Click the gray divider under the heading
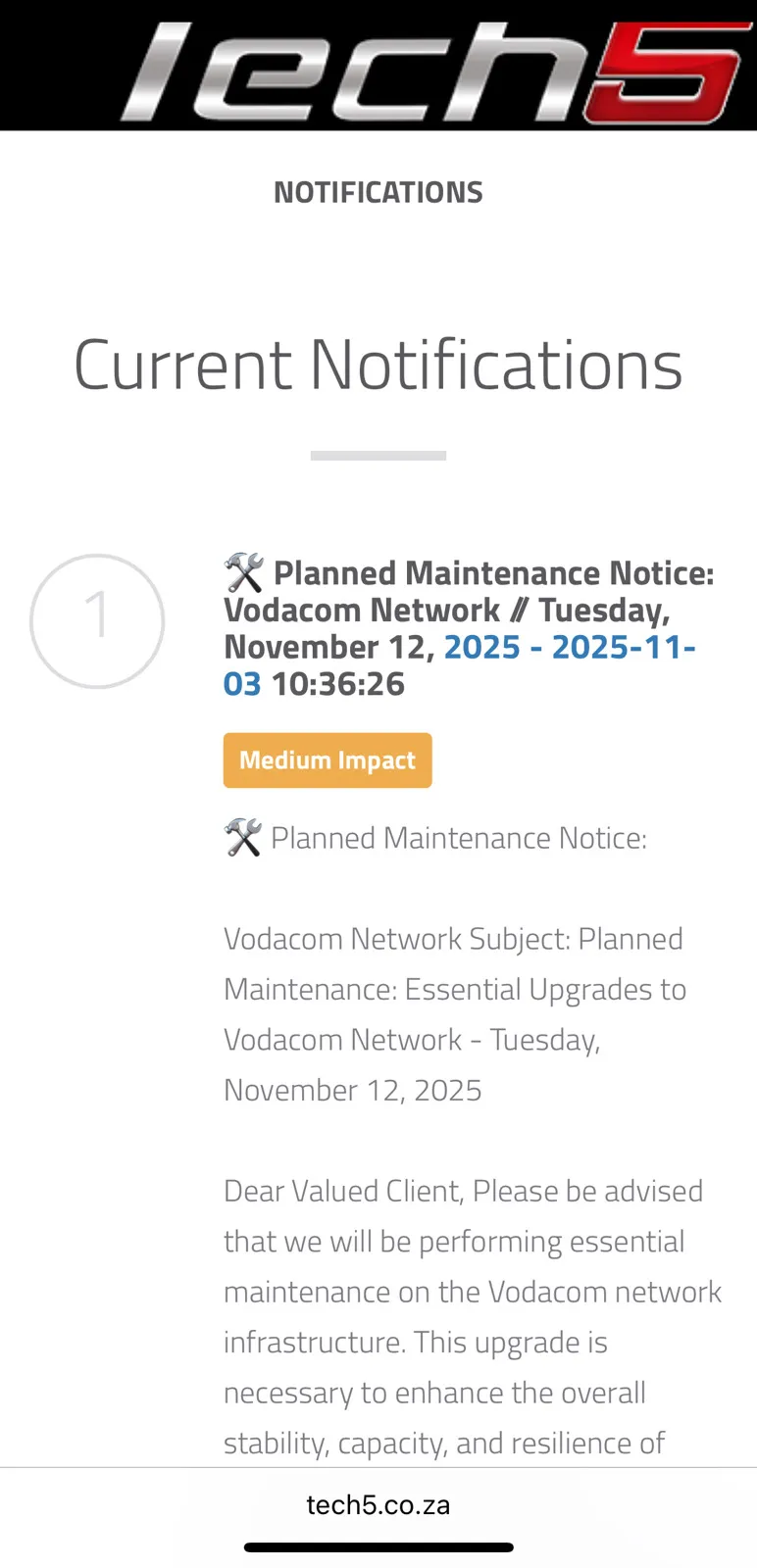Screen dimensions: 757x1568 tap(378, 456)
